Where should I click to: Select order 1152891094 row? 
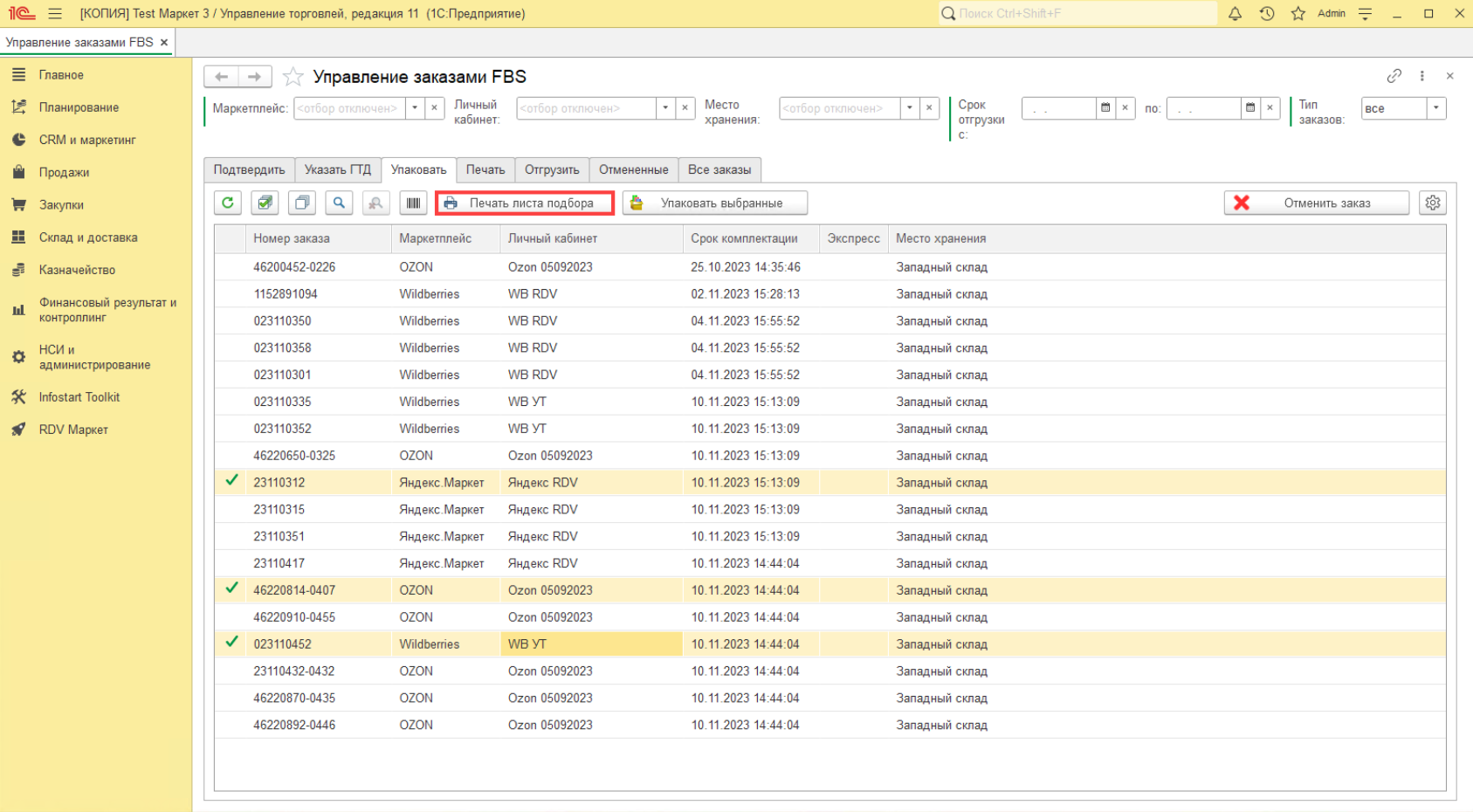pyautogui.click(x=829, y=294)
